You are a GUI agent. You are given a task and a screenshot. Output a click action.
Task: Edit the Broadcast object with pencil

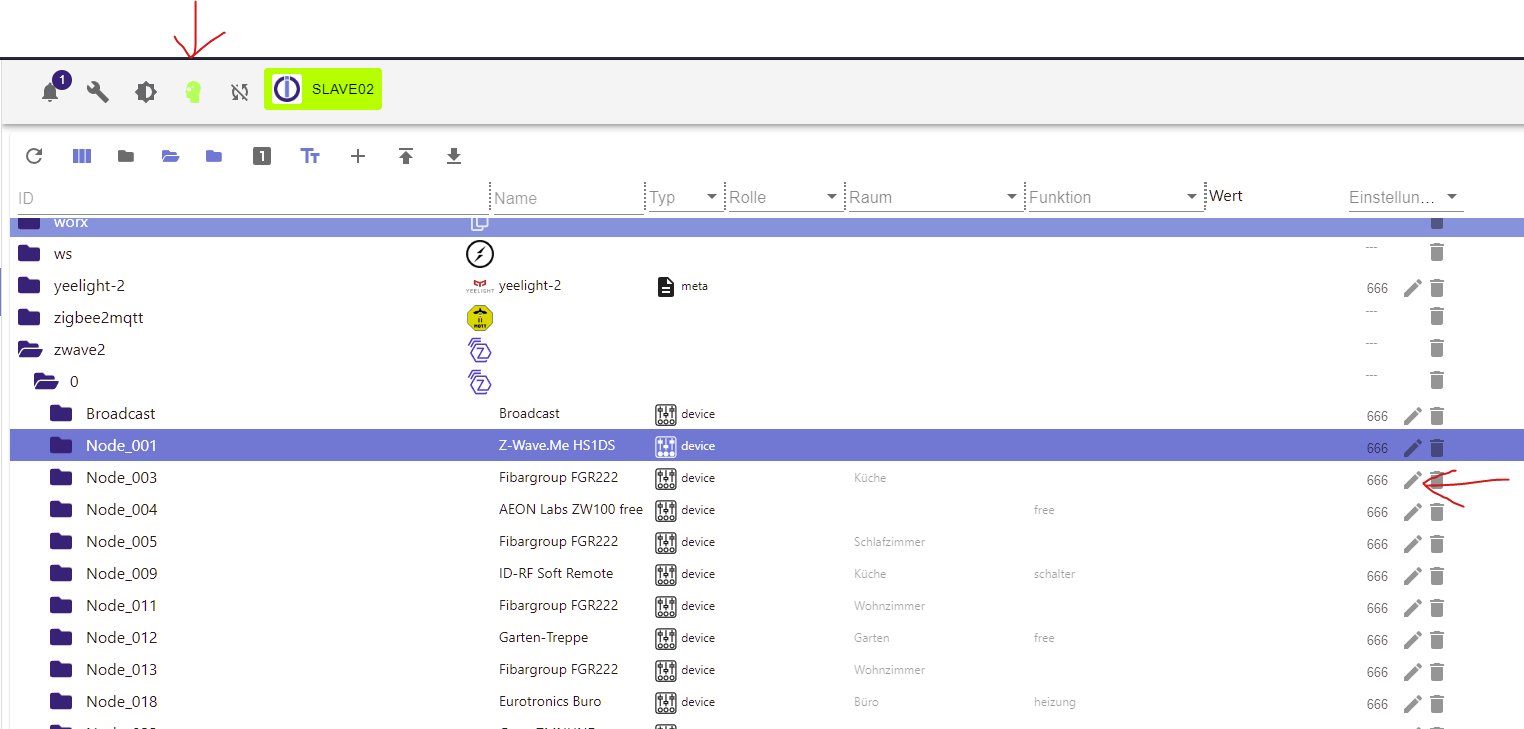point(1412,416)
